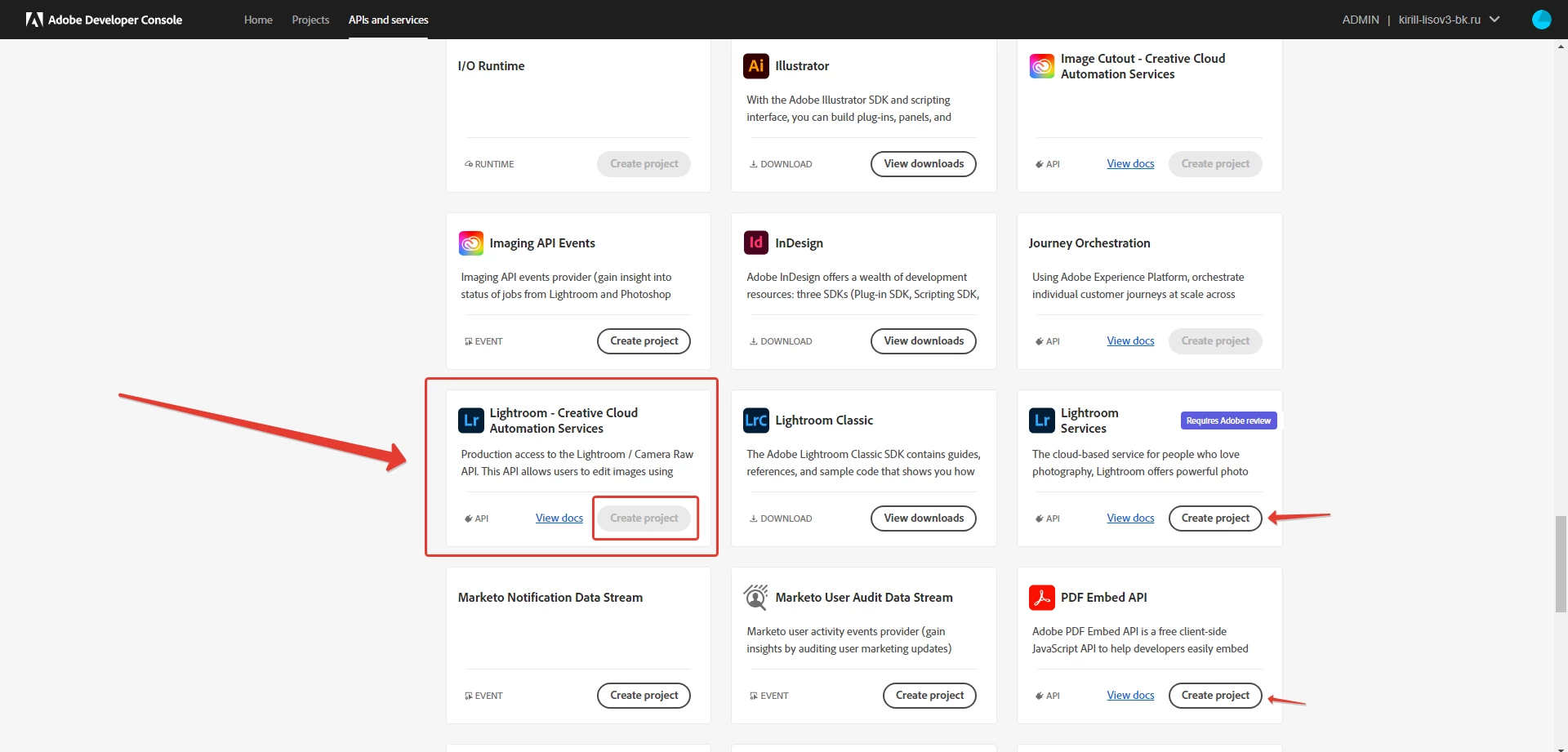Open View docs for Journey Orchestration

1130,341
